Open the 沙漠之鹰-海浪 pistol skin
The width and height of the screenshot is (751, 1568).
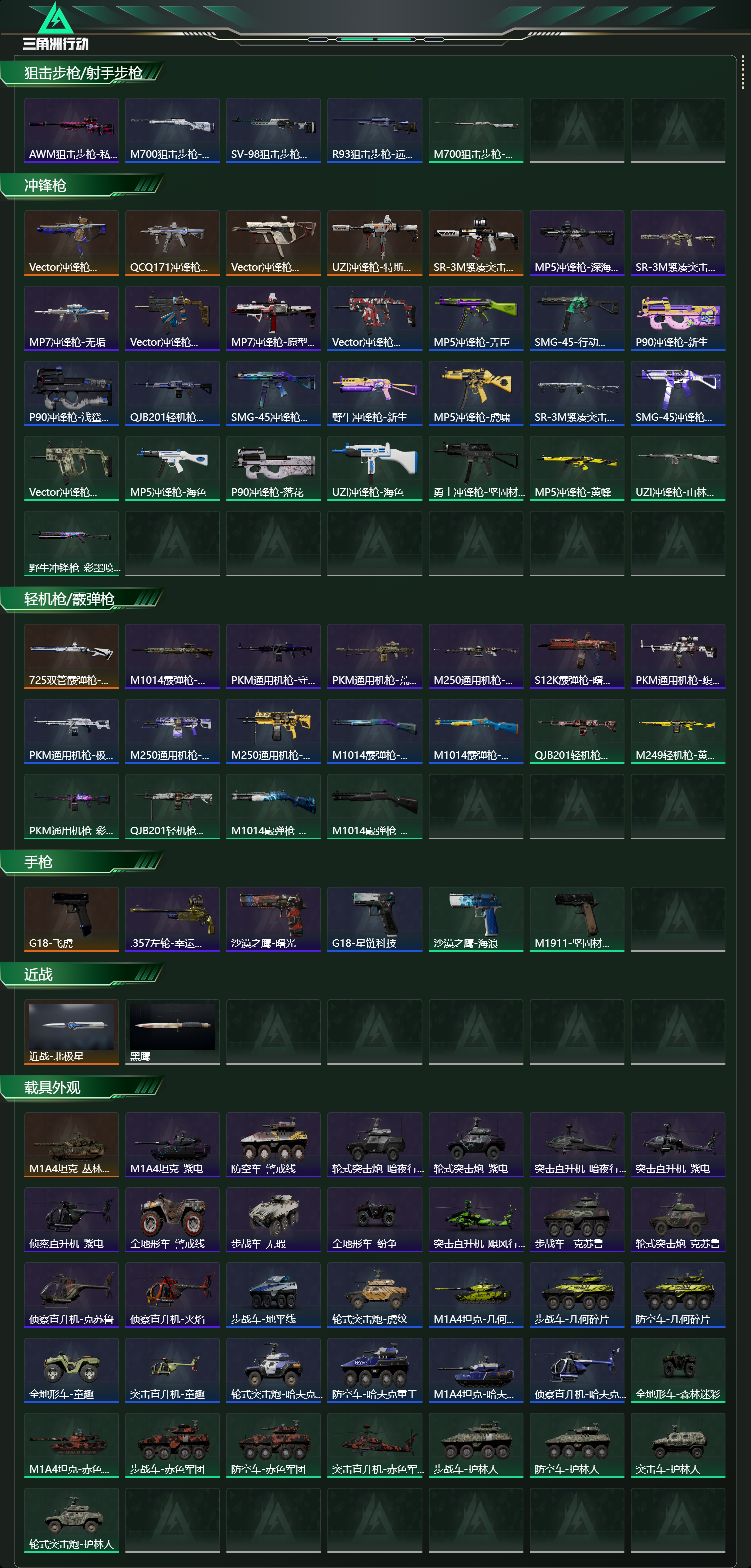coord(476,919)
